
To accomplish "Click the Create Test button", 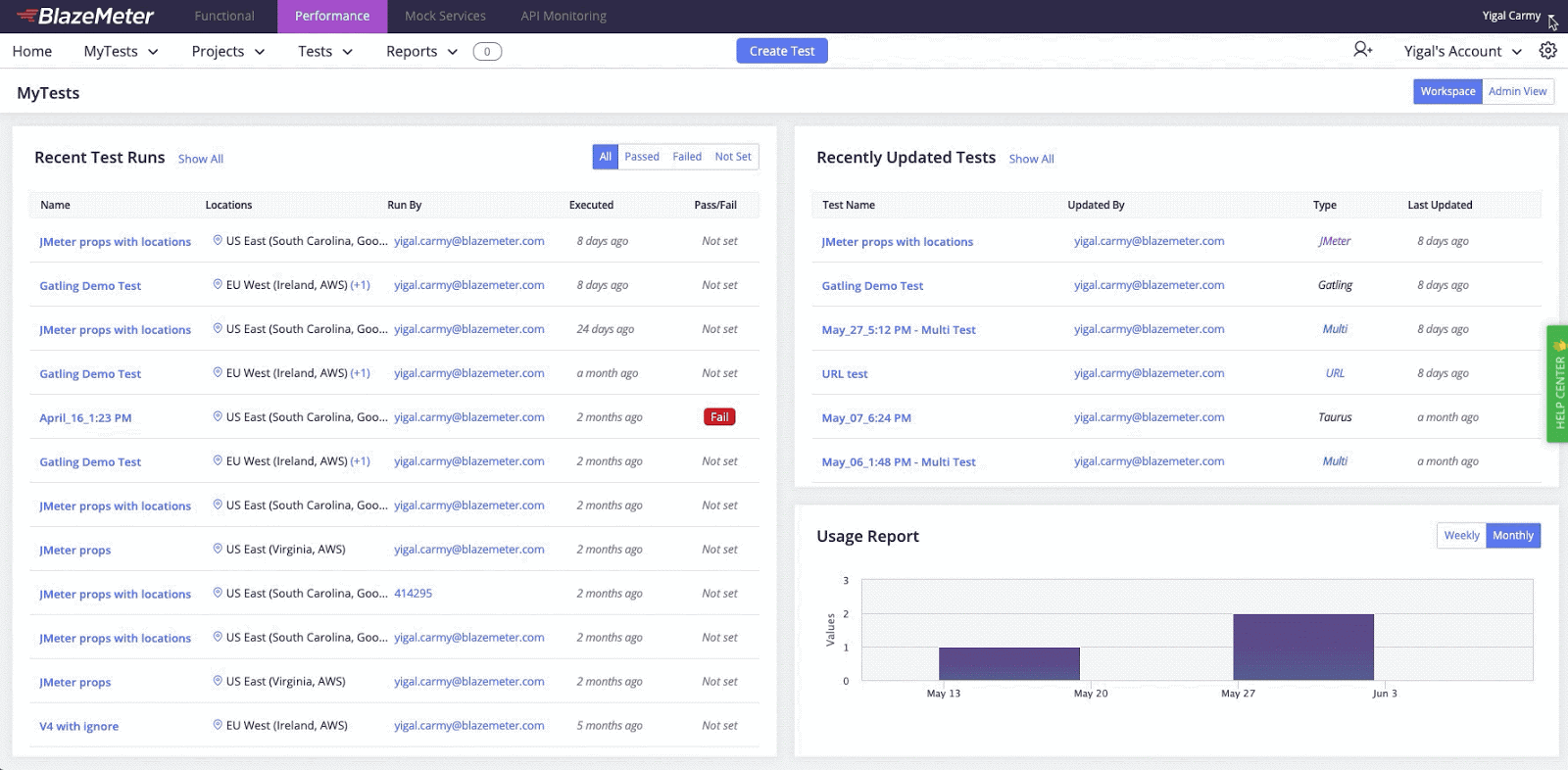I will pyautogui.click(x=782, y=51).
